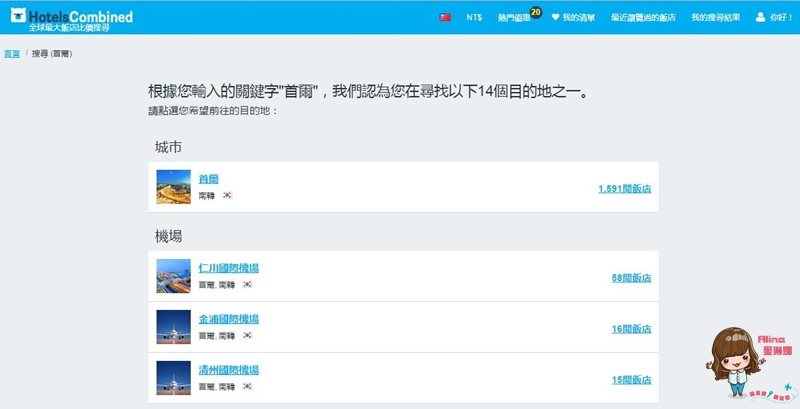Open the HotelsCombined logo homepage
The width and height of the screenshot is (800, 409).
pos(71,16)
